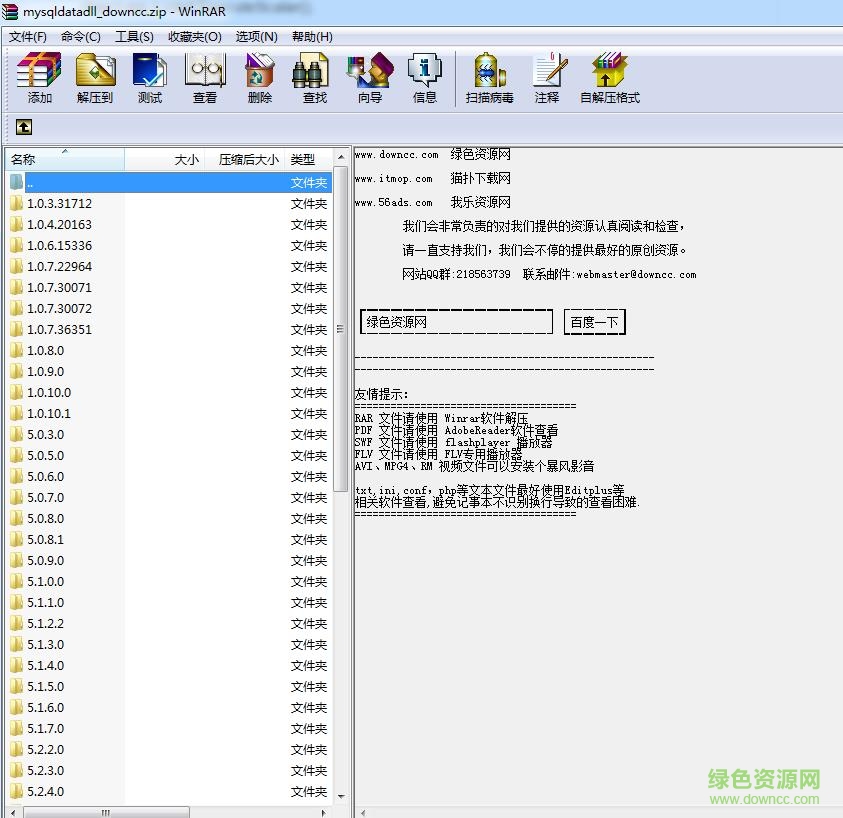Image resolution: width=843 pixels, height=818 pixels.
Task: Click the 自解压格式 (SFX) icon
Action: (608, 75)
